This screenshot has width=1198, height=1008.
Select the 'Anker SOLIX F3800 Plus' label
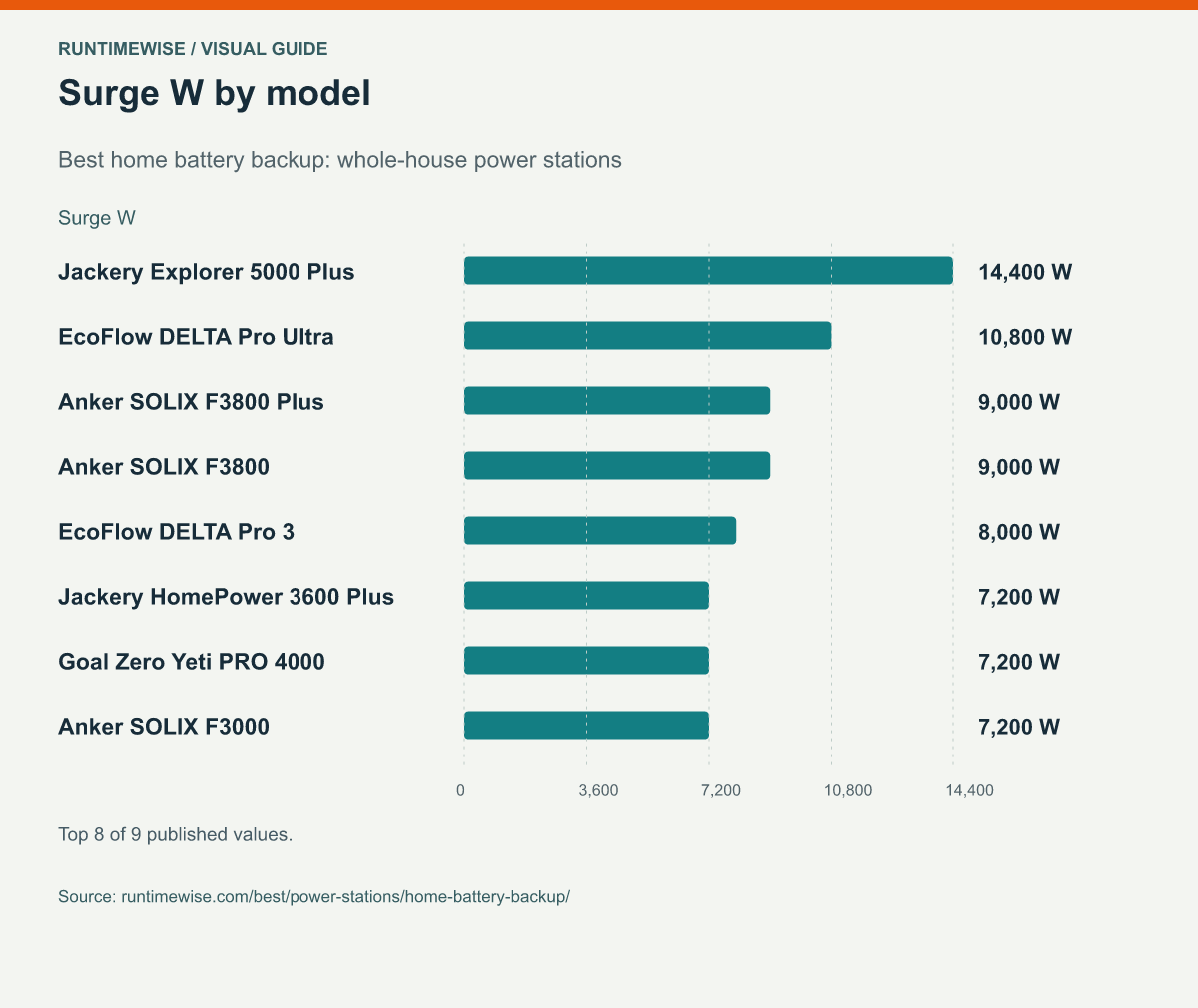[x=191, y=402]
